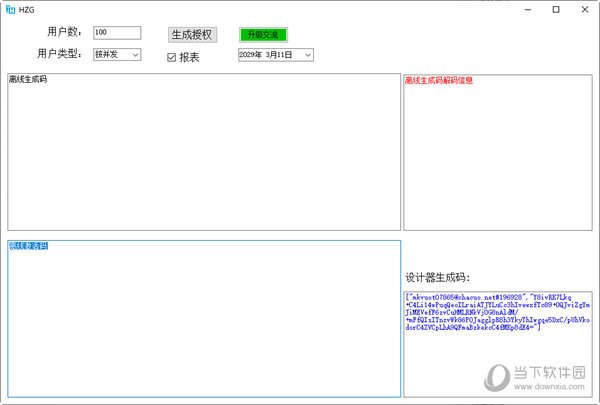Click the 用户数: label
Image resolution: width=600 pixels, height=405 pixels.
(65, 32)
